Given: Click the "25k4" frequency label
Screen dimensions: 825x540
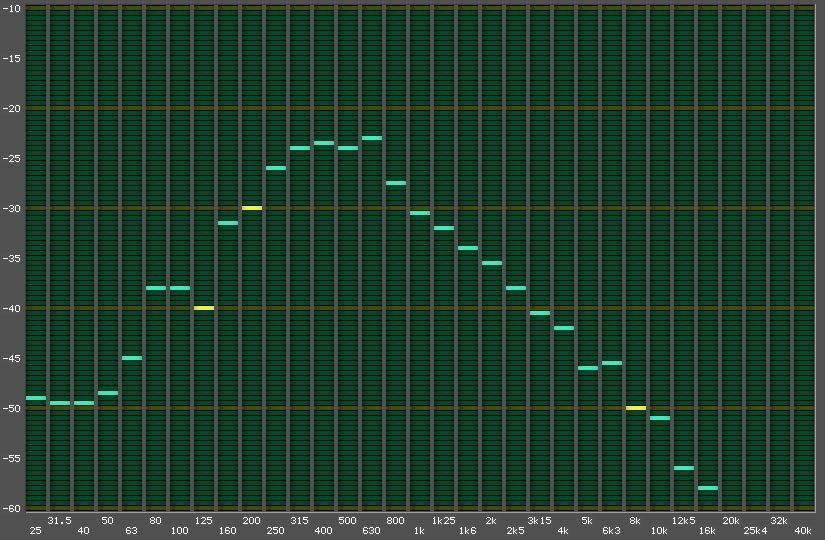Looking at the screenshot, I should tap(755, 531).
